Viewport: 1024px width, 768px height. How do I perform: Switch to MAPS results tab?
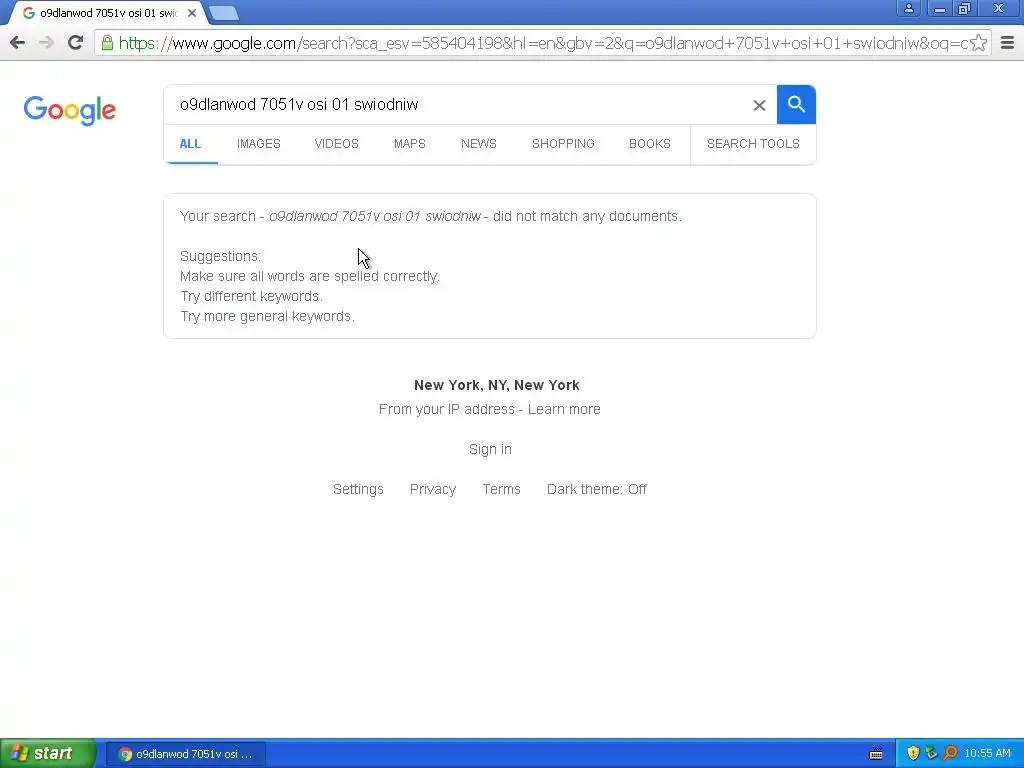(x=409, y=144)
